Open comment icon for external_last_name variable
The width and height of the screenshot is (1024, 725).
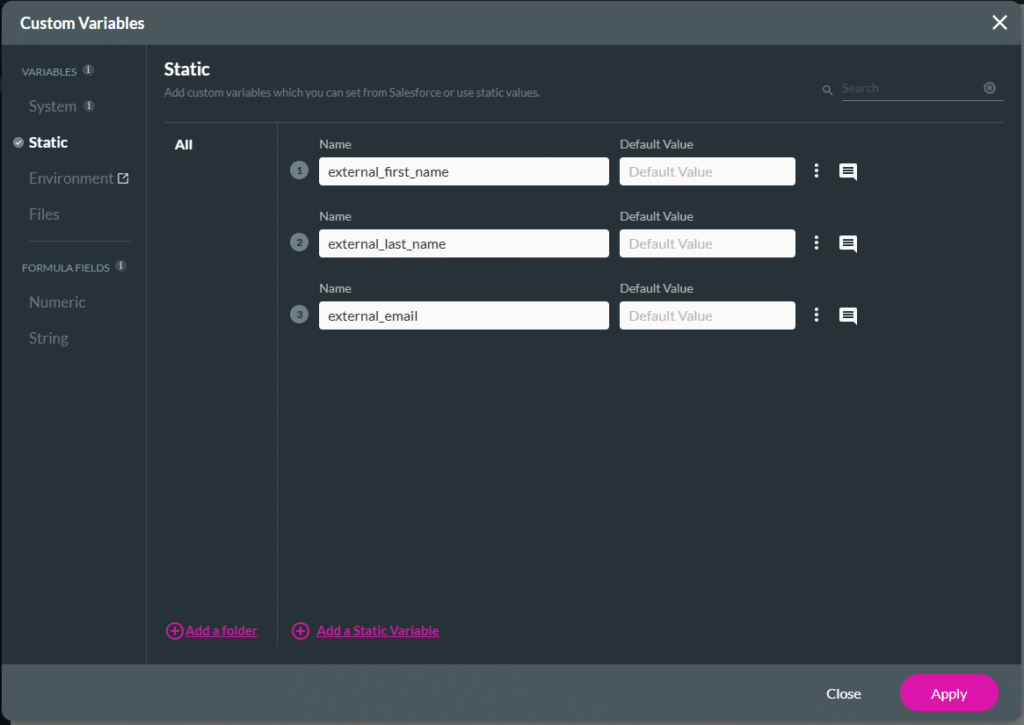point(848,244)
